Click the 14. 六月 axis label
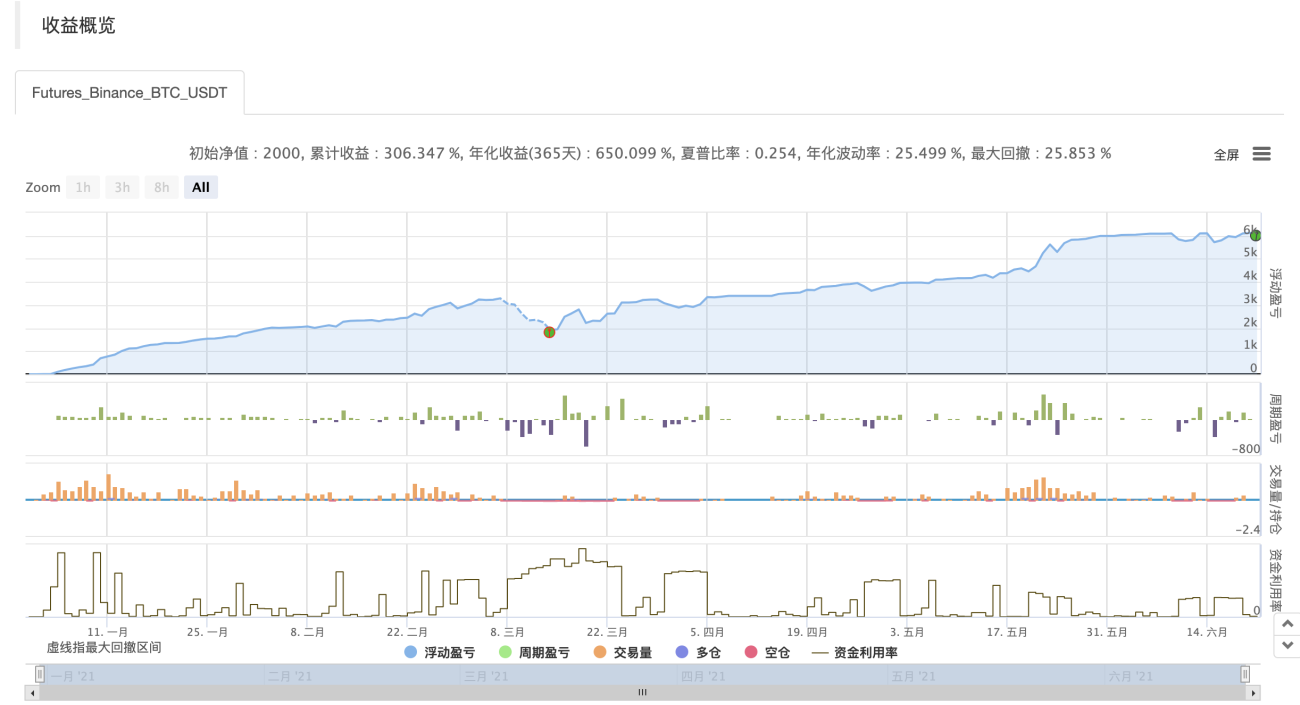Image resolution: width=1300 pixels, height=705 pixels. (1206, 632)
